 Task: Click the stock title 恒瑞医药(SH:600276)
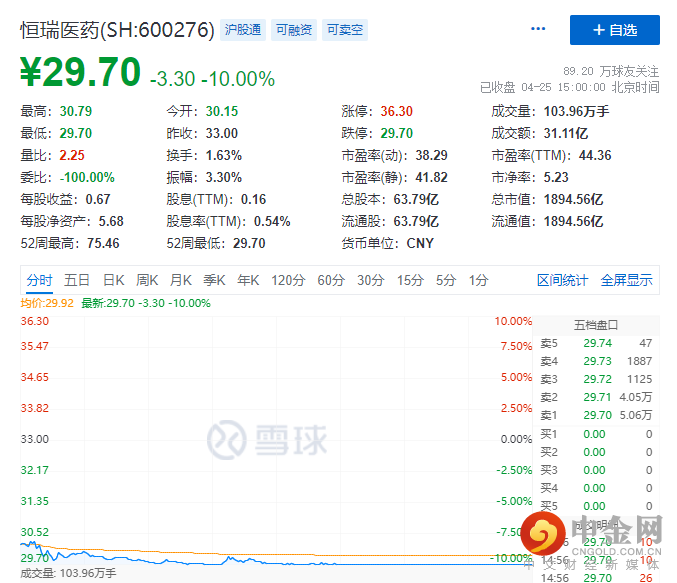coord(117,30)
